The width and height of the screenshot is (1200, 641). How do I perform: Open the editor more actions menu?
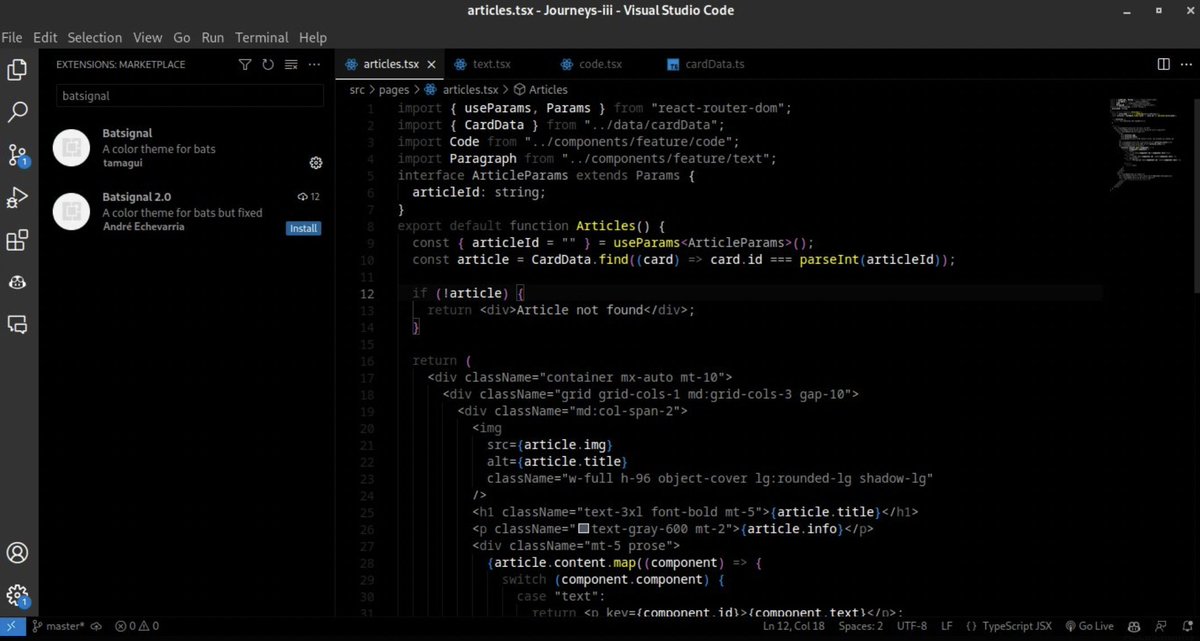point(1185,64)
